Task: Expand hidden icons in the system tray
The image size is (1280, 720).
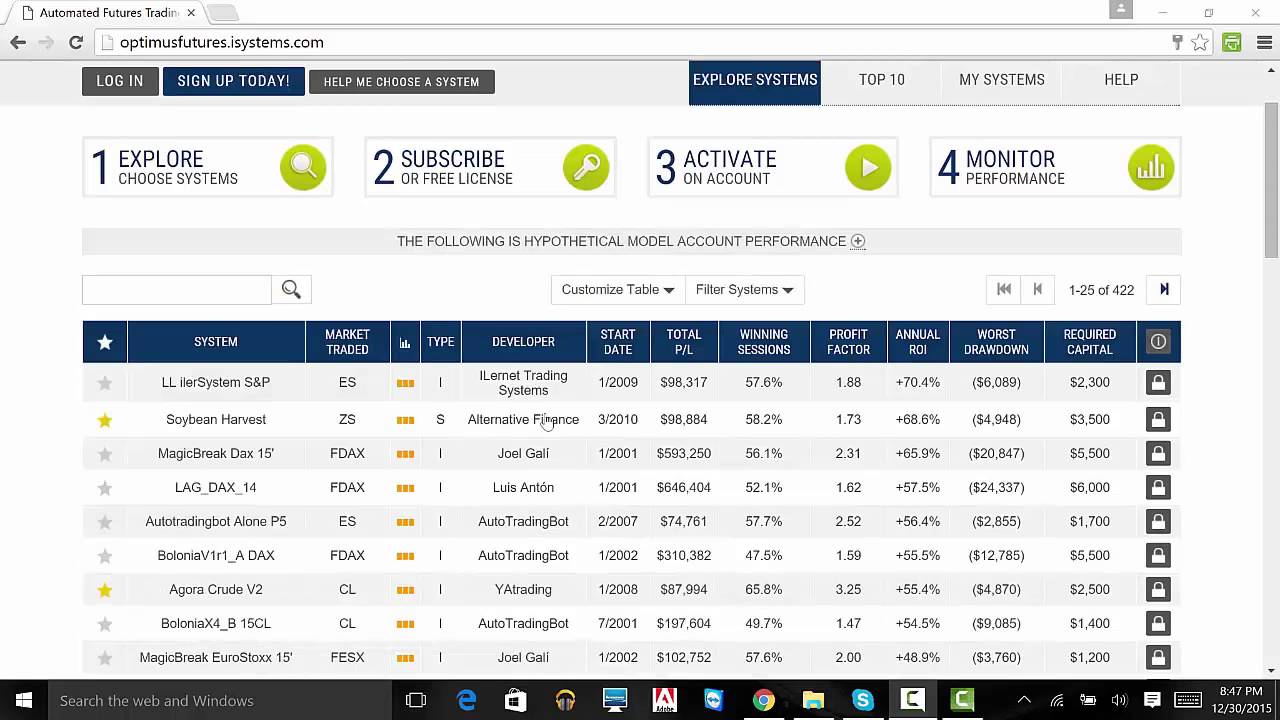Action: (1024, 700)
